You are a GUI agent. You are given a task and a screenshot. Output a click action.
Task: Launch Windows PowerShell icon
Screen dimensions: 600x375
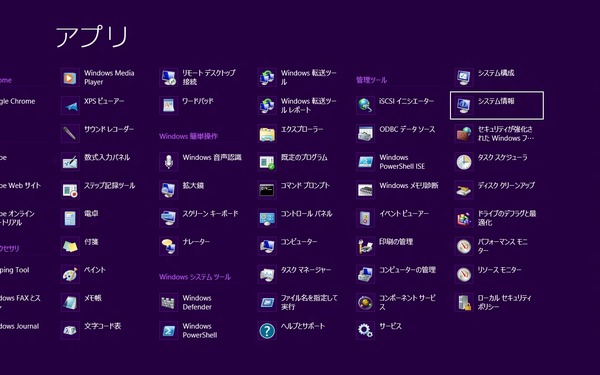[168, 331]
